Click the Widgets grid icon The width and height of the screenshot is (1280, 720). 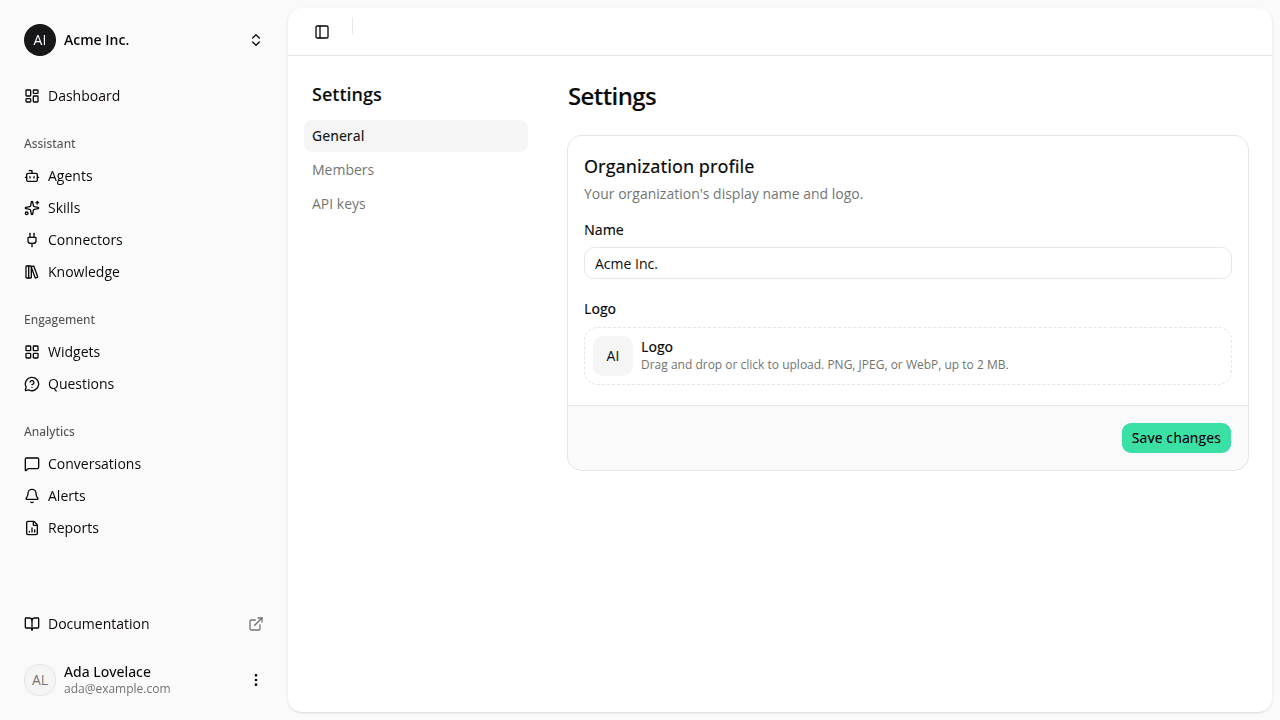tap(32, 352)
